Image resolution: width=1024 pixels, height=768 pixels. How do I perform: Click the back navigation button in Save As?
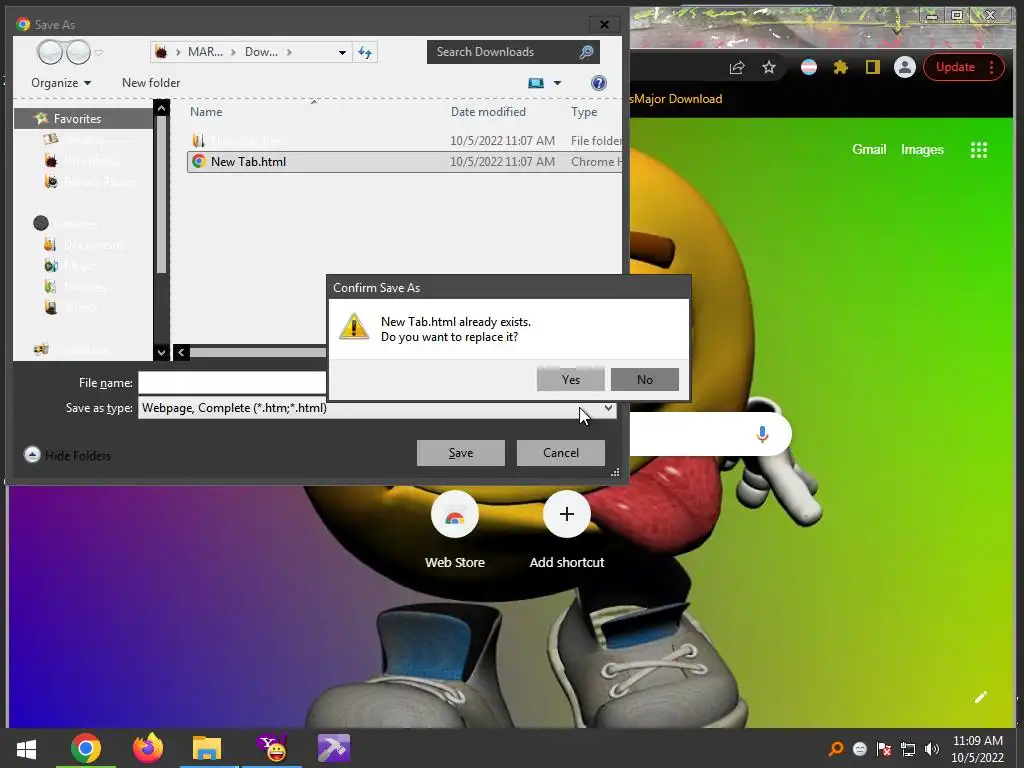click(50, 52)
